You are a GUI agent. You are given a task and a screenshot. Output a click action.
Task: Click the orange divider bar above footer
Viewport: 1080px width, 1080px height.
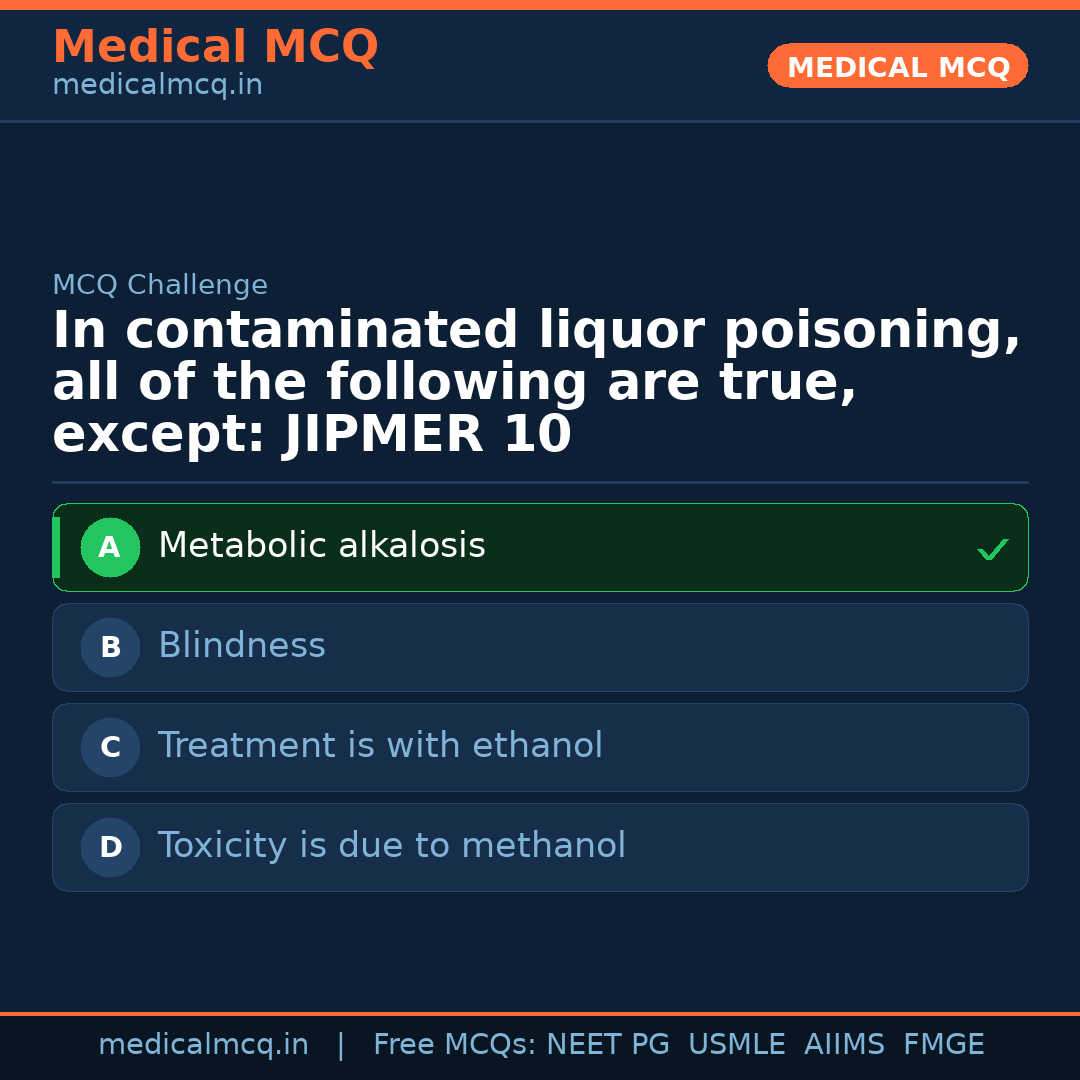click(540, 1012)
